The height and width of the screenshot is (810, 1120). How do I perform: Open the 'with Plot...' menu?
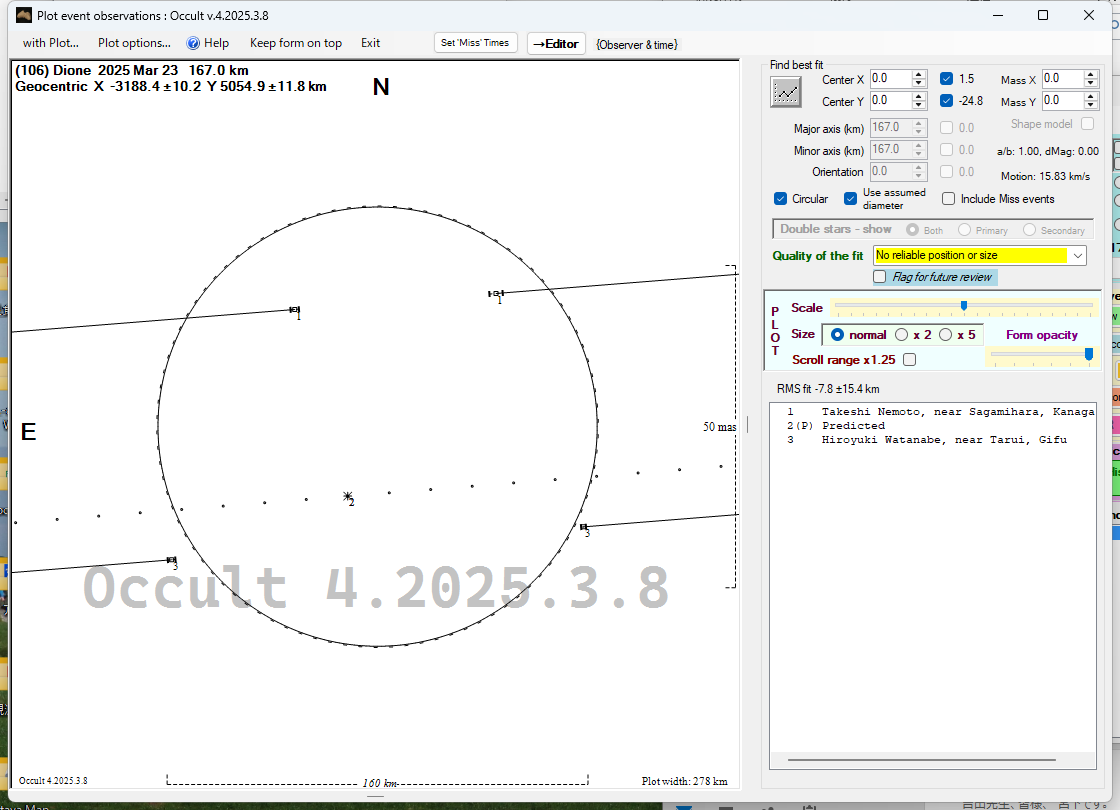pos(50,43)
